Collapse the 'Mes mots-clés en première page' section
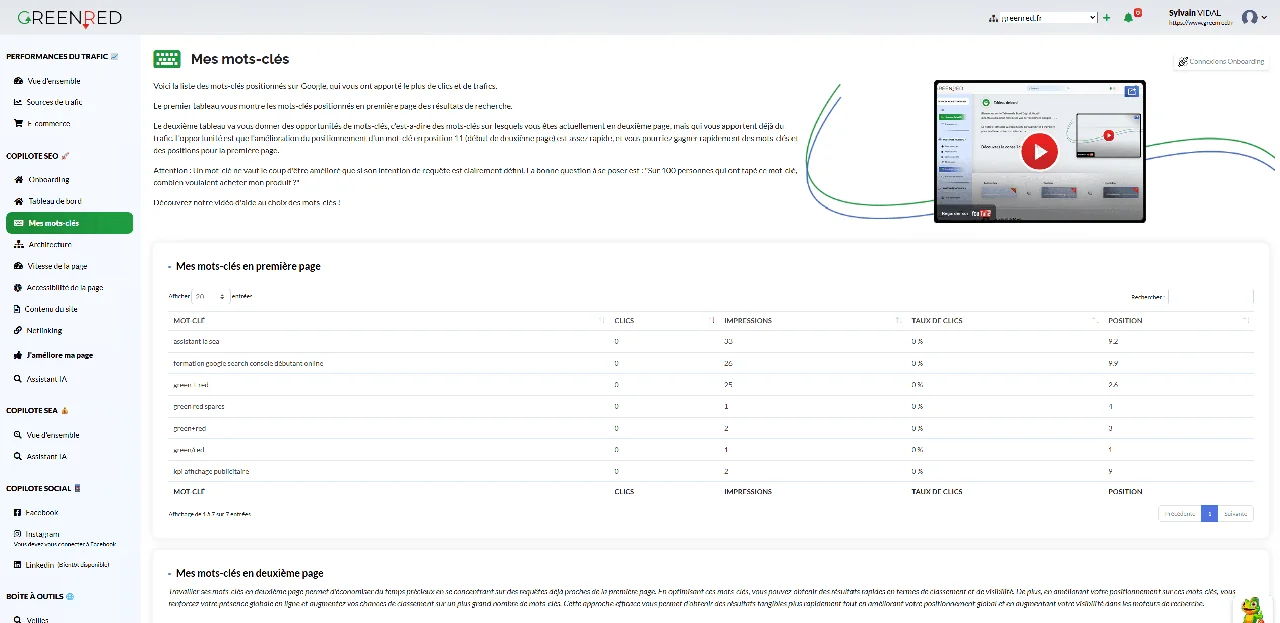 point(170,267)
